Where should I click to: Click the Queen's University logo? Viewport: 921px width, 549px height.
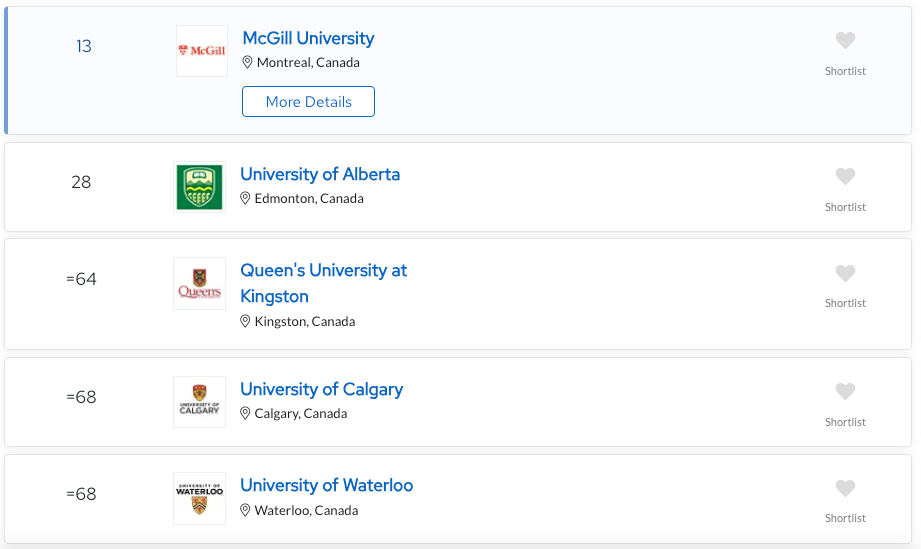pyautogui.click(x=200, y=284)
